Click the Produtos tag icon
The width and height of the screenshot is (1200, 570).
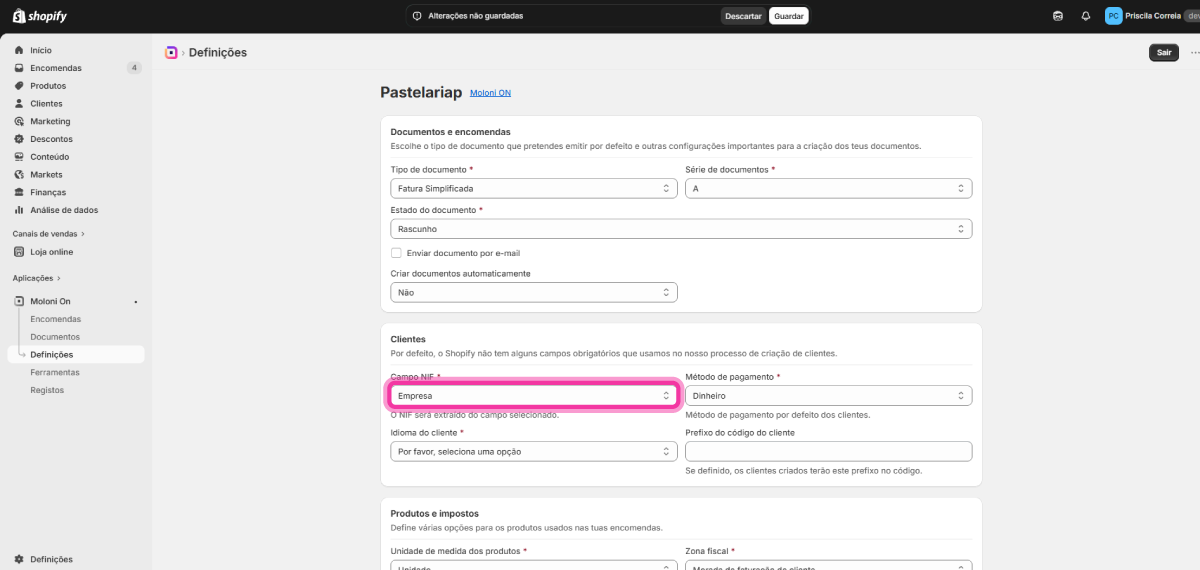point(19,86)
